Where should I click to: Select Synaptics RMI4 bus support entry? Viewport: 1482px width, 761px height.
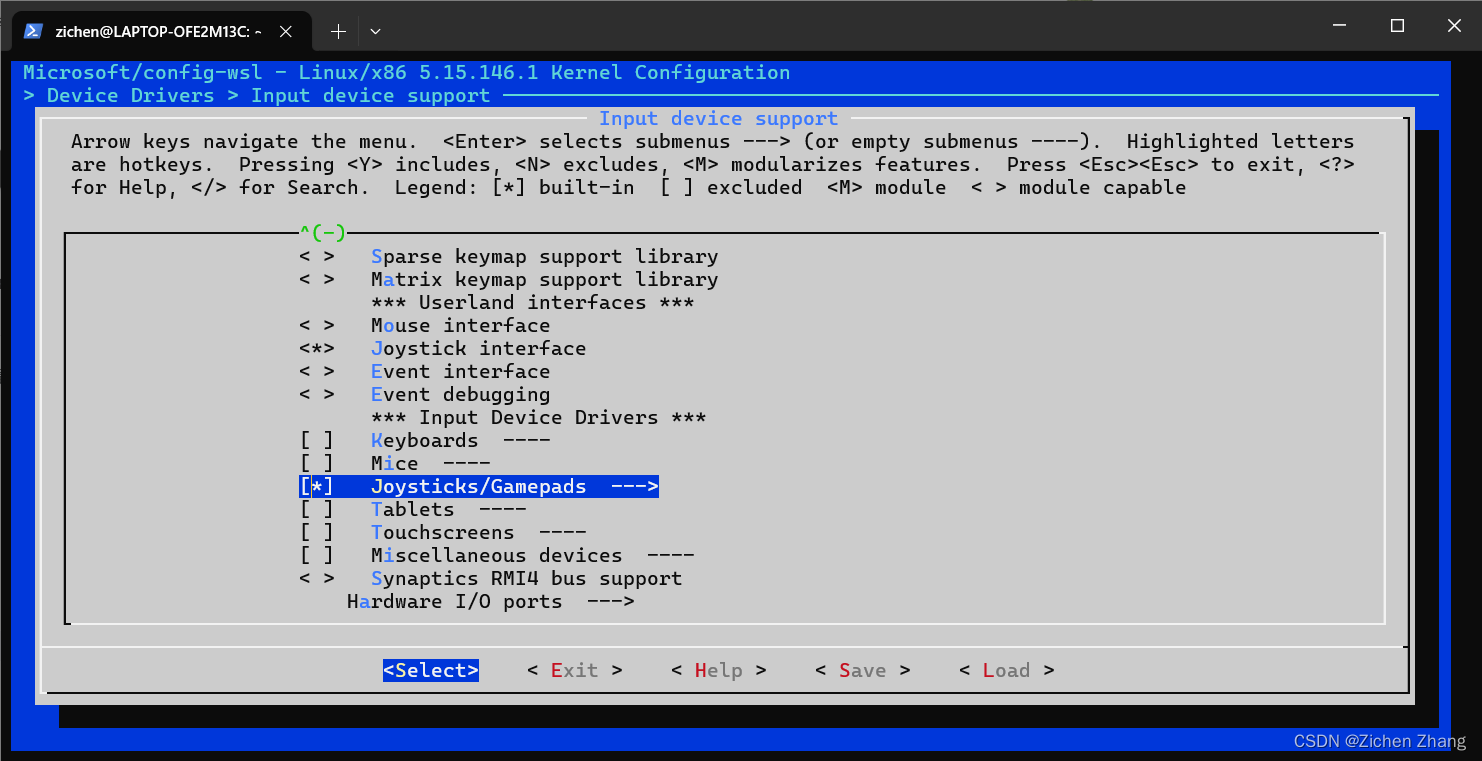[x=526, y=579]
